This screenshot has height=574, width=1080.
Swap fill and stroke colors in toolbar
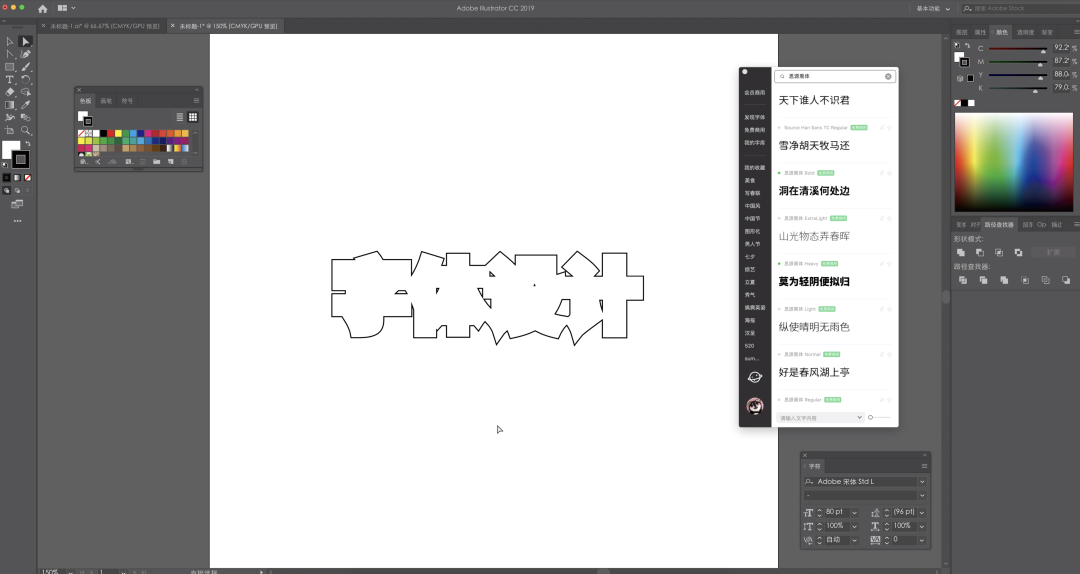click(x=27, y=145)
